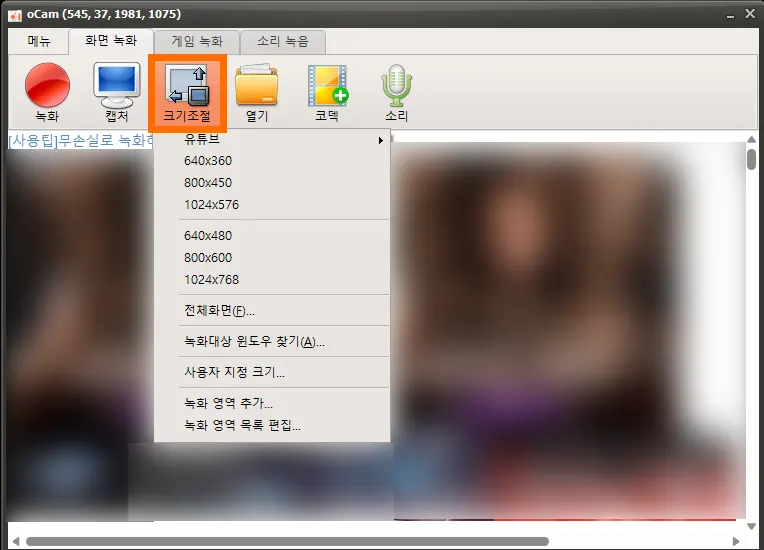Take a screenshot with the 캡처 monitor icon
The image size is (764, 550).
click(x=116, y=92)
